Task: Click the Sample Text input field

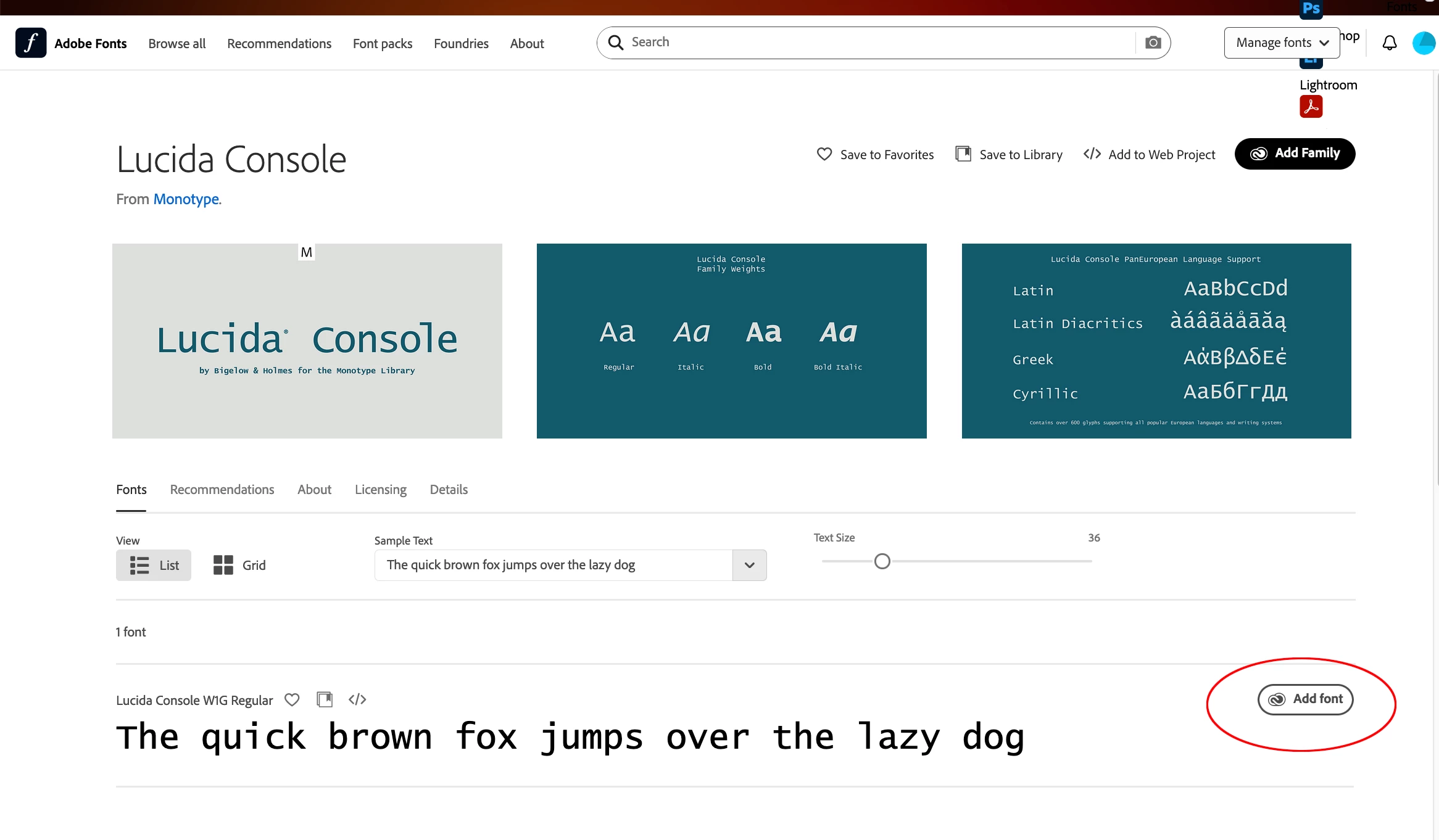Action: click(554, 565)
